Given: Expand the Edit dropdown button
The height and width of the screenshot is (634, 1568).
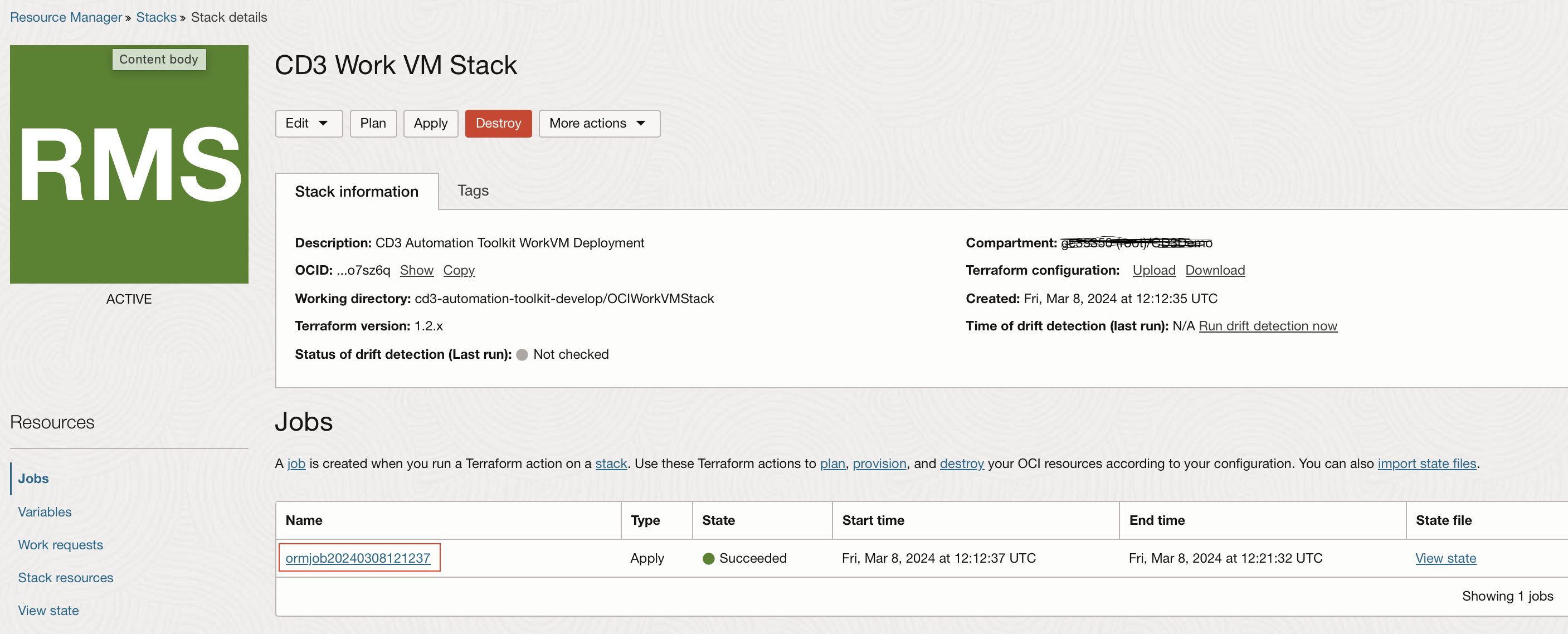Looking at the screenshot, I should (308, 124).
